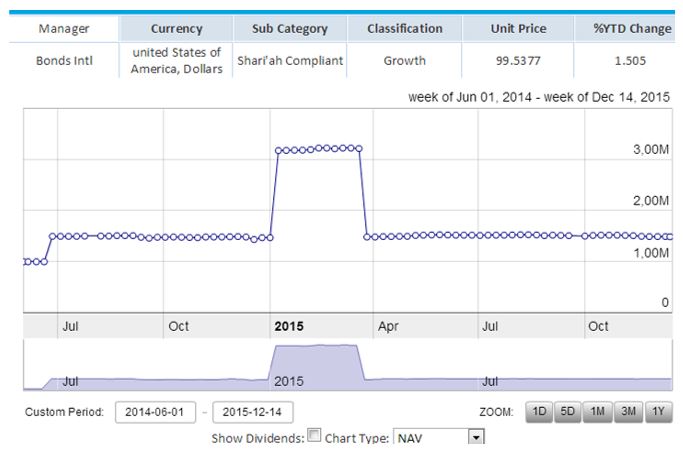Edit the custom period end date 2015-12-14
Screen dimensions: 683x459
click(253, 412)
